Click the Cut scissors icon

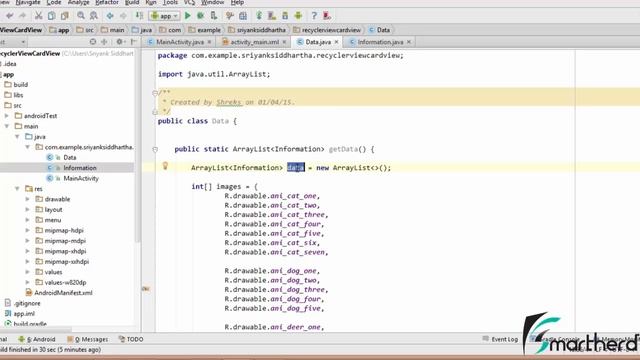pyautogui.click(x=38, y=16)
